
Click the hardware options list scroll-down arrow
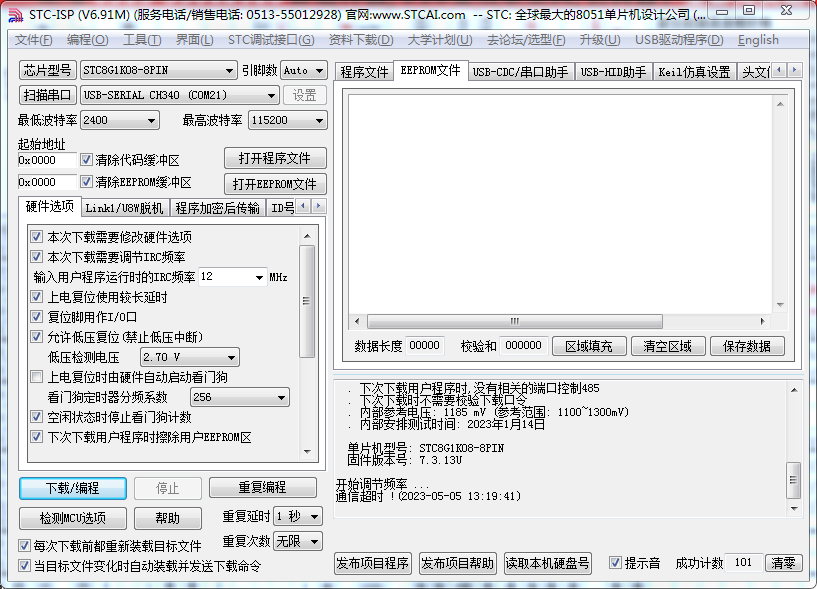[x=307, y=452]
